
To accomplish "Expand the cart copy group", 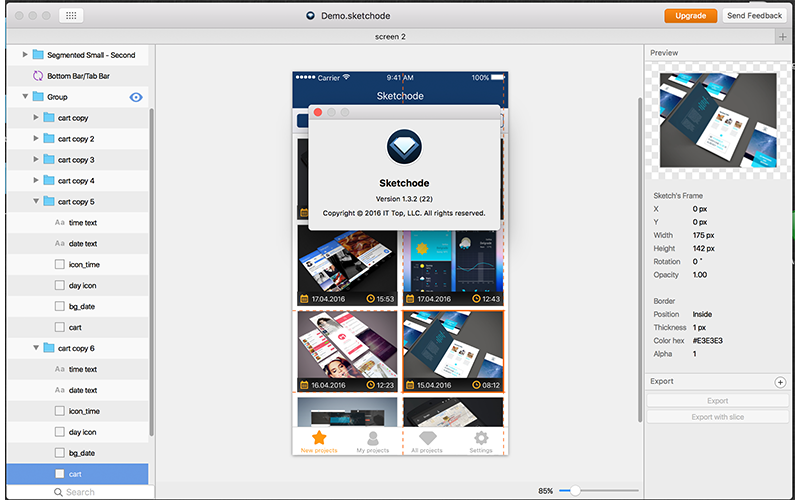I will (x=36, y=117).
